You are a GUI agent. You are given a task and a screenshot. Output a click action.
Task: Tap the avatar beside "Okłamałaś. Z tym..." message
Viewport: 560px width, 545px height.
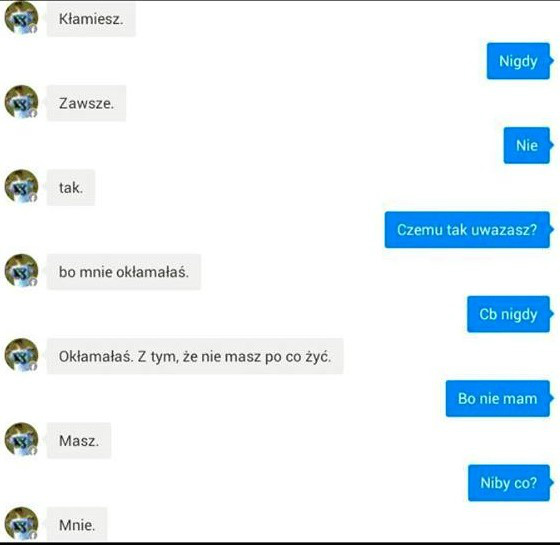click(x=21, y=355)
